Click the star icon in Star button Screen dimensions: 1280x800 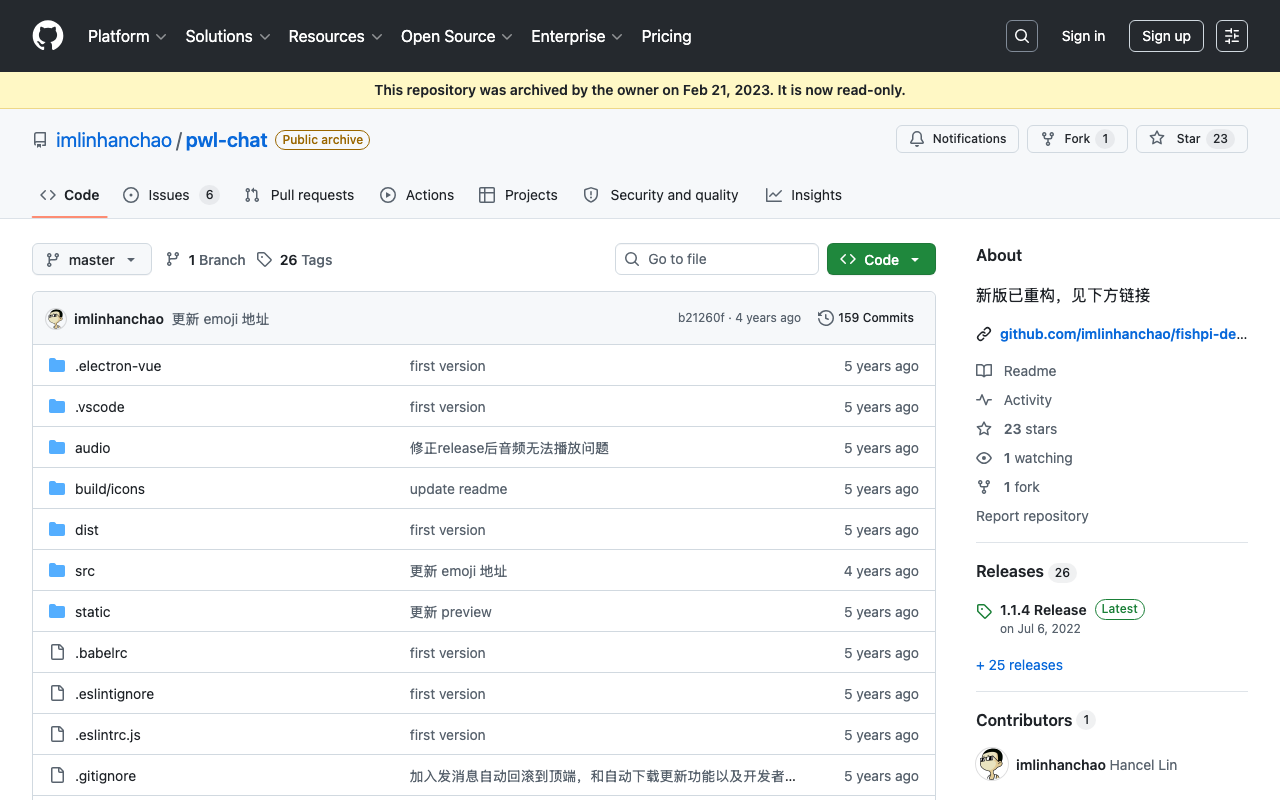tap(1157, 139)
